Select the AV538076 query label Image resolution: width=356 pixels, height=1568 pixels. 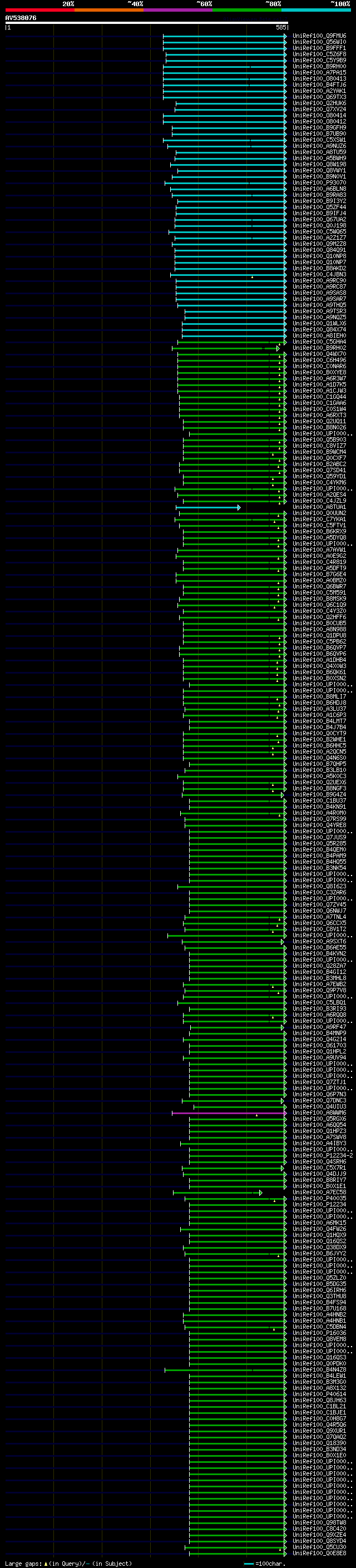pyautogui.click(x=21, y=18)
